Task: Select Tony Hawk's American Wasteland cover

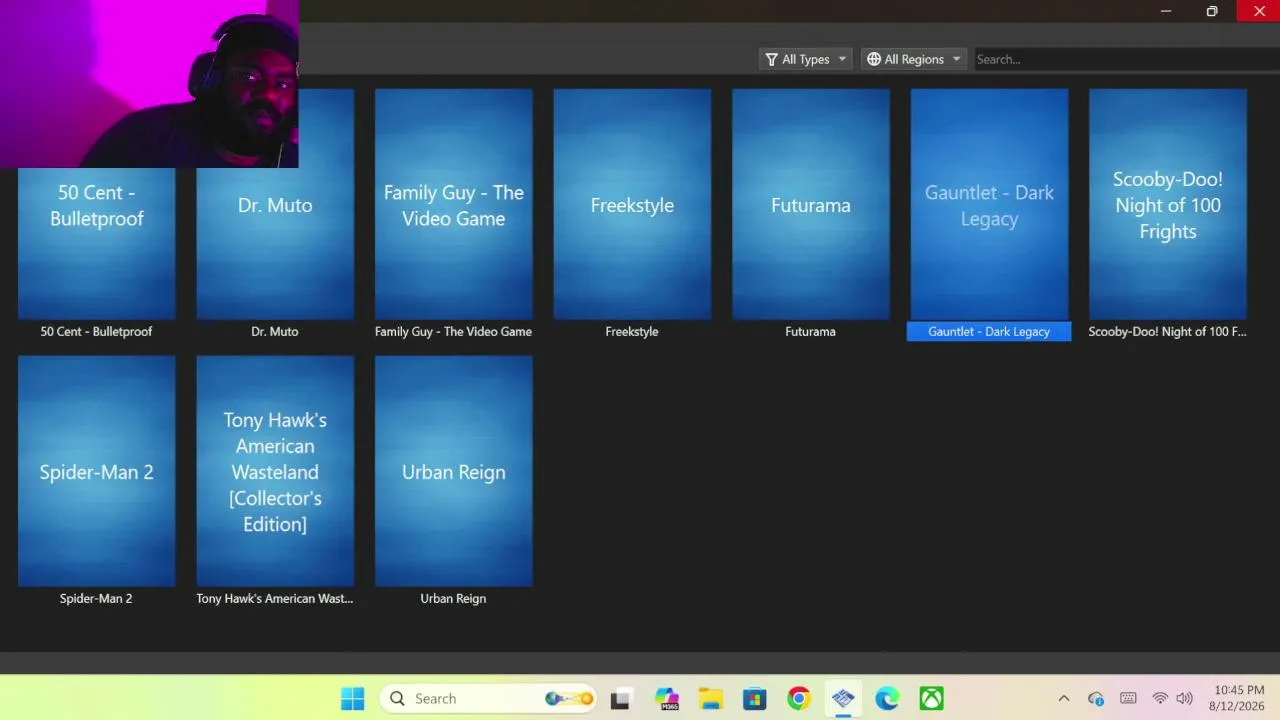Action: (x=275, y=471)
